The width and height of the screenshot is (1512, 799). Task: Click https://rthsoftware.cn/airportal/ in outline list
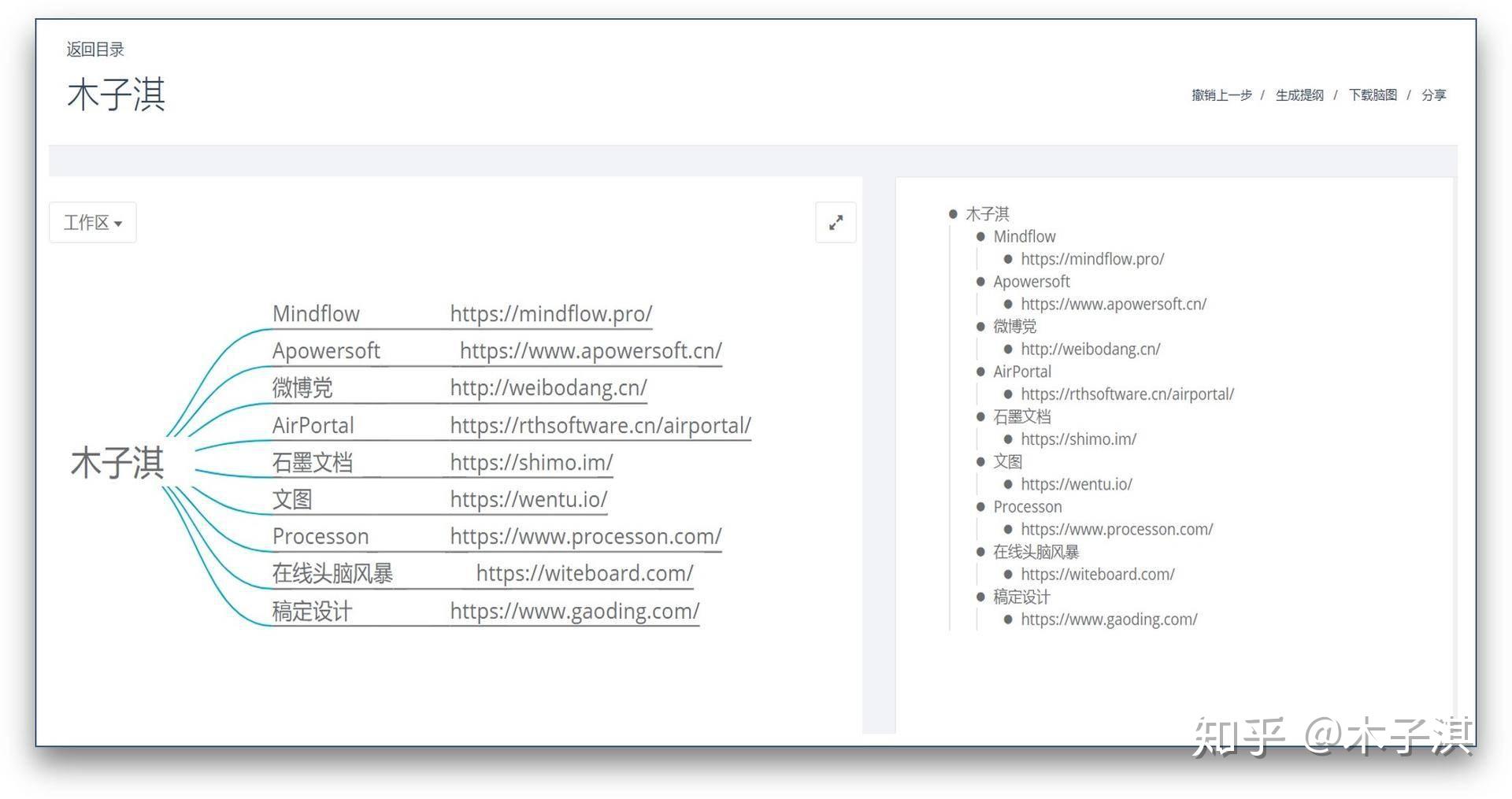(1127, 394)
